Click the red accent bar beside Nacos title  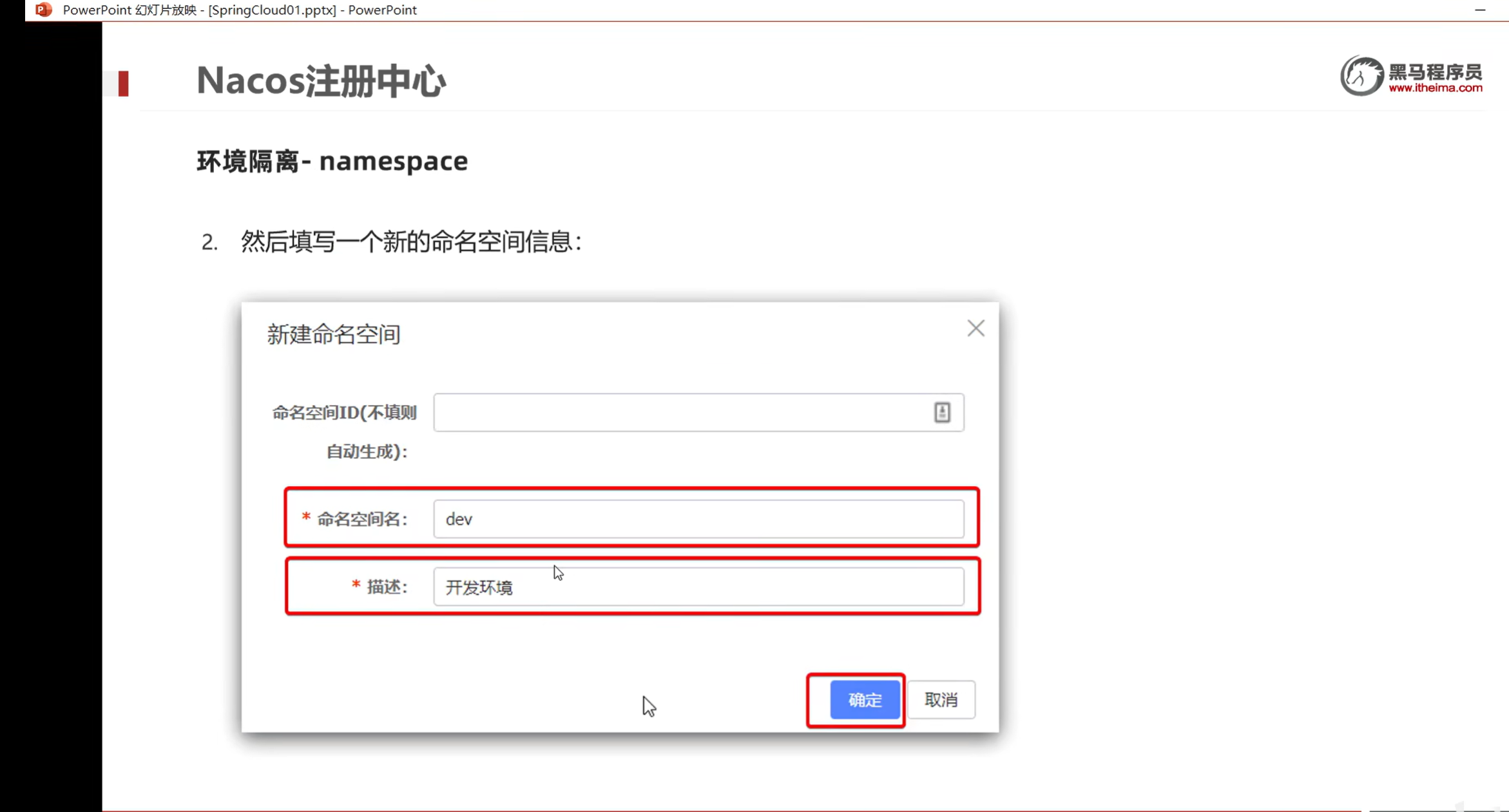click(123, 84)
